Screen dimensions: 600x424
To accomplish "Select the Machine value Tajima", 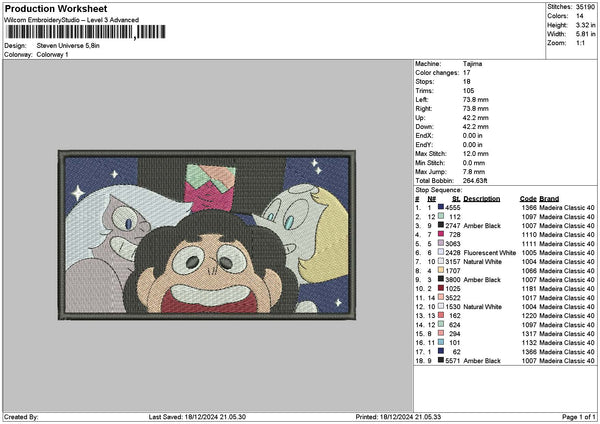I will 472,64.
